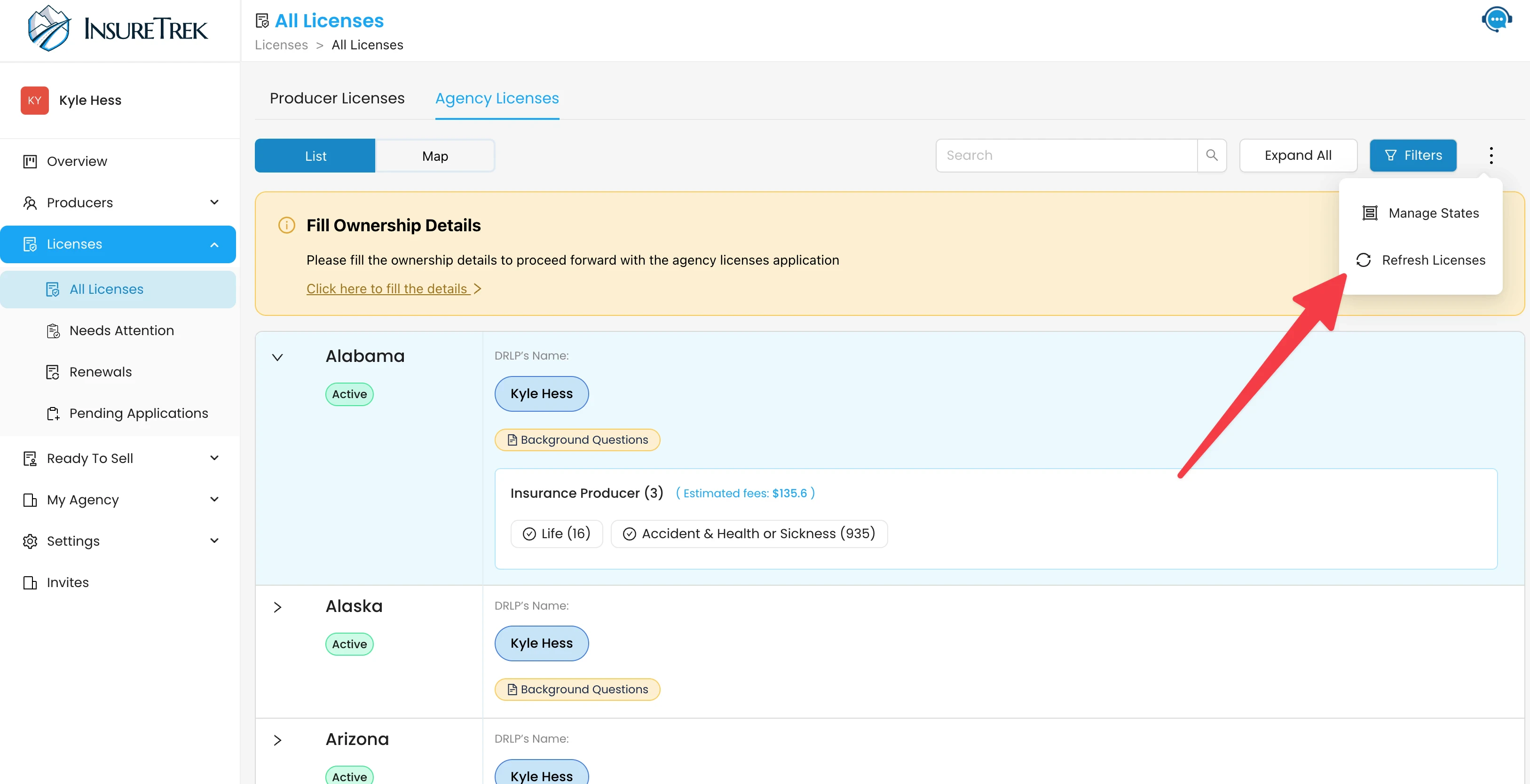The height and width of the screenshot is (784, 1530).
Task: Switch to List view
Action: coord(315,156)
